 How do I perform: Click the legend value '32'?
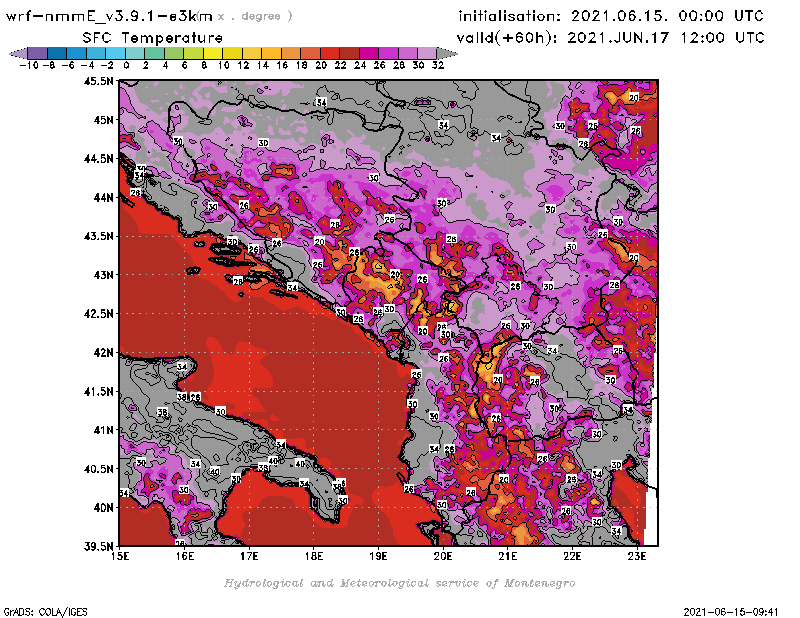(438, 66)
